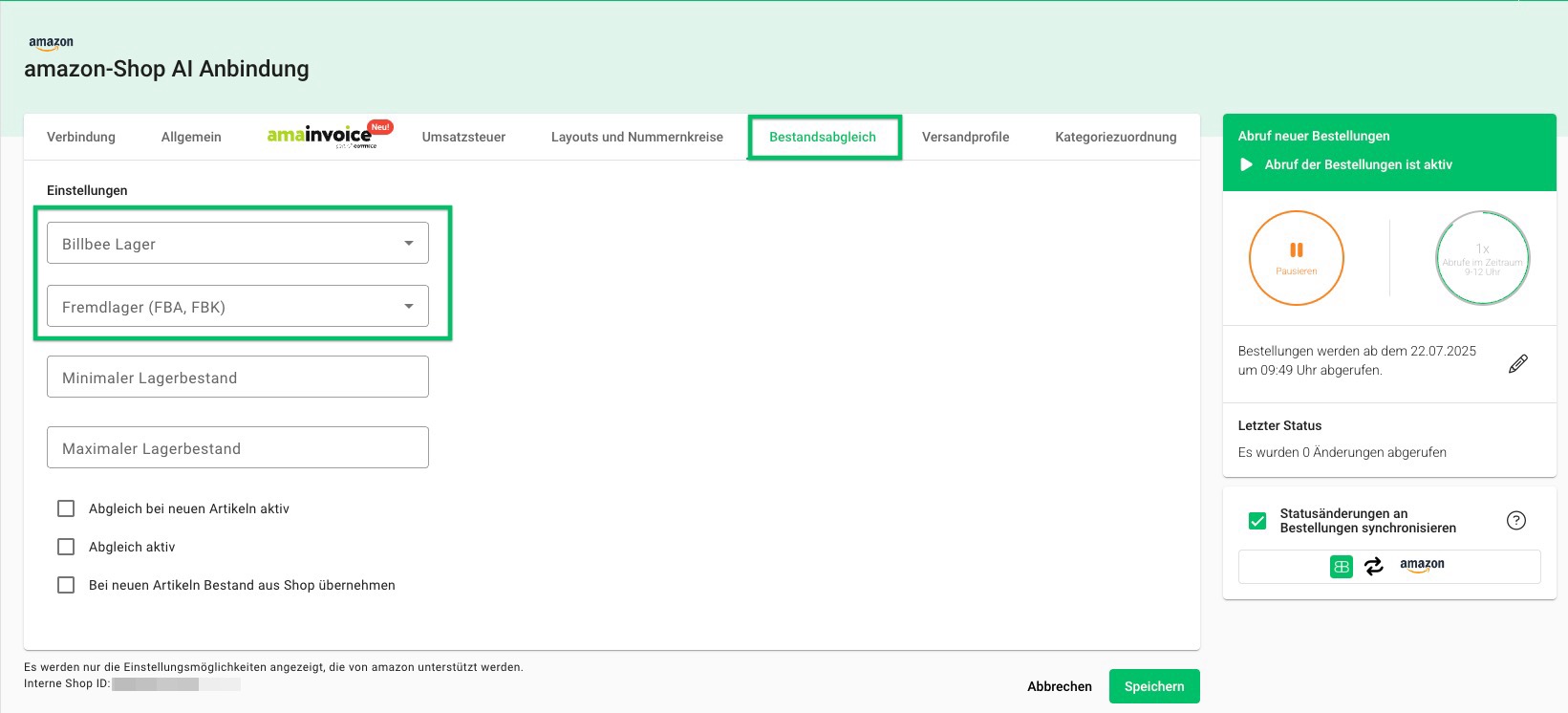Click the play icon next to Abruf aktiv

(1246, 164)
